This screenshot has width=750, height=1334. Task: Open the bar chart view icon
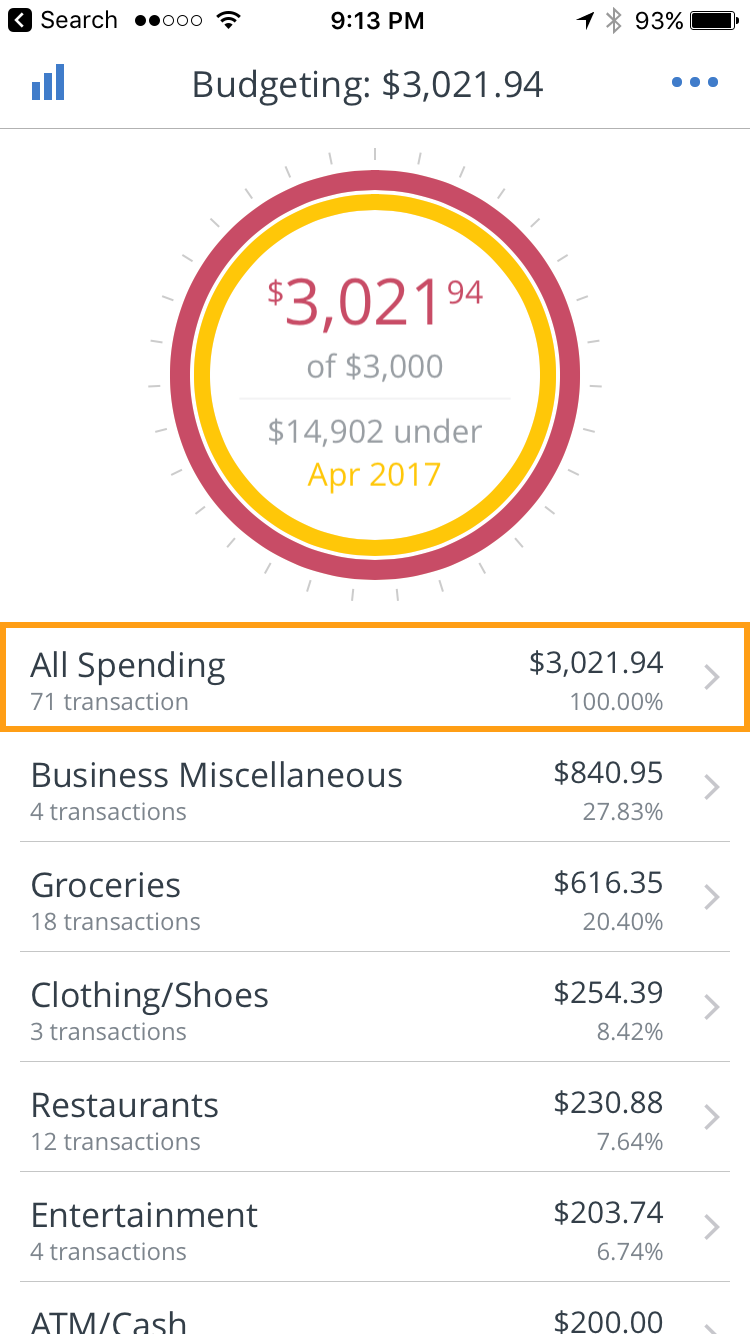48,82
